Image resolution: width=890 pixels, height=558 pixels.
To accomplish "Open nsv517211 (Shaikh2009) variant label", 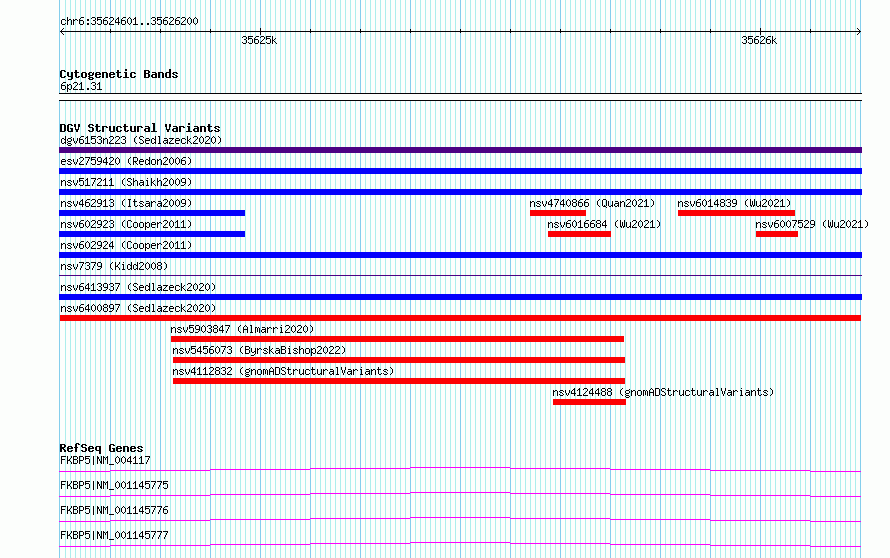I will point(126,182).
